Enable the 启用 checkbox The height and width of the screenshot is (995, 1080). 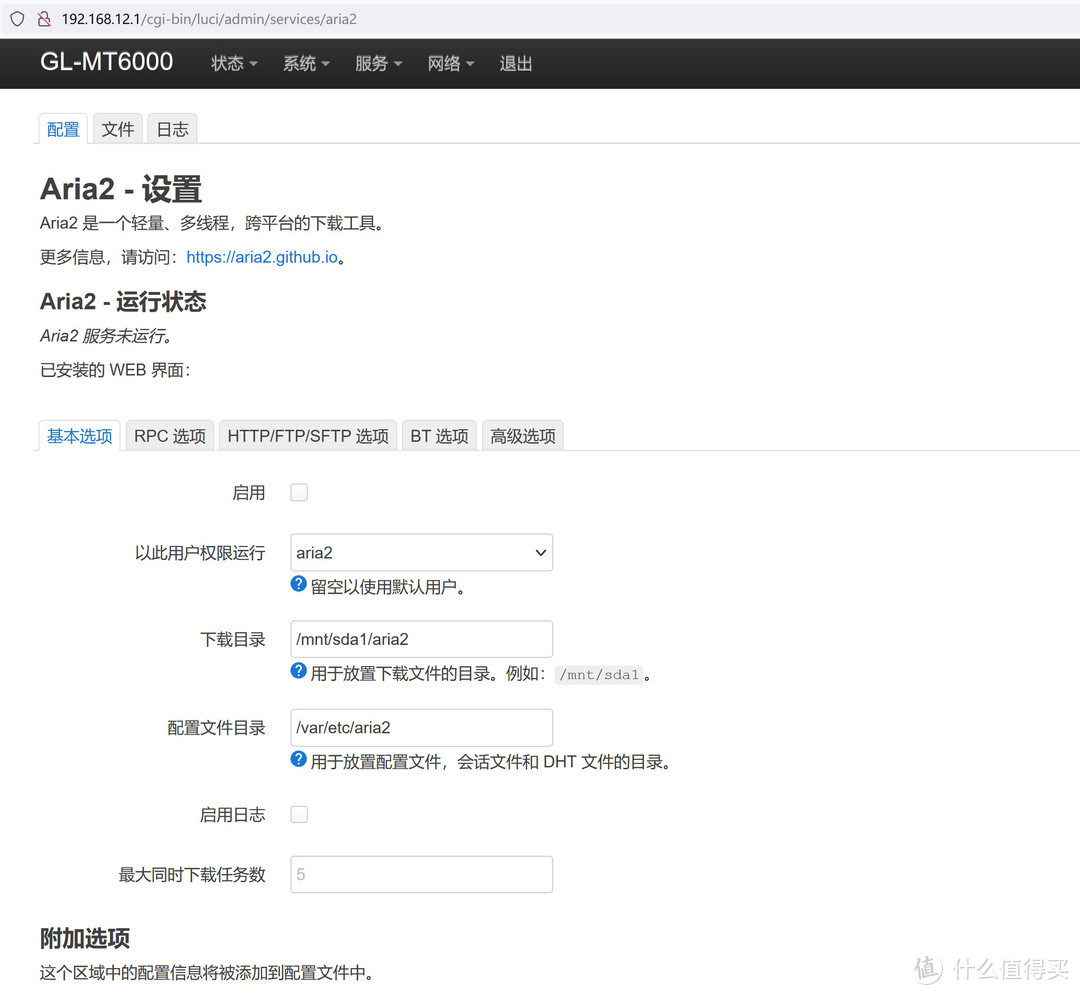(x=299, y=492)
